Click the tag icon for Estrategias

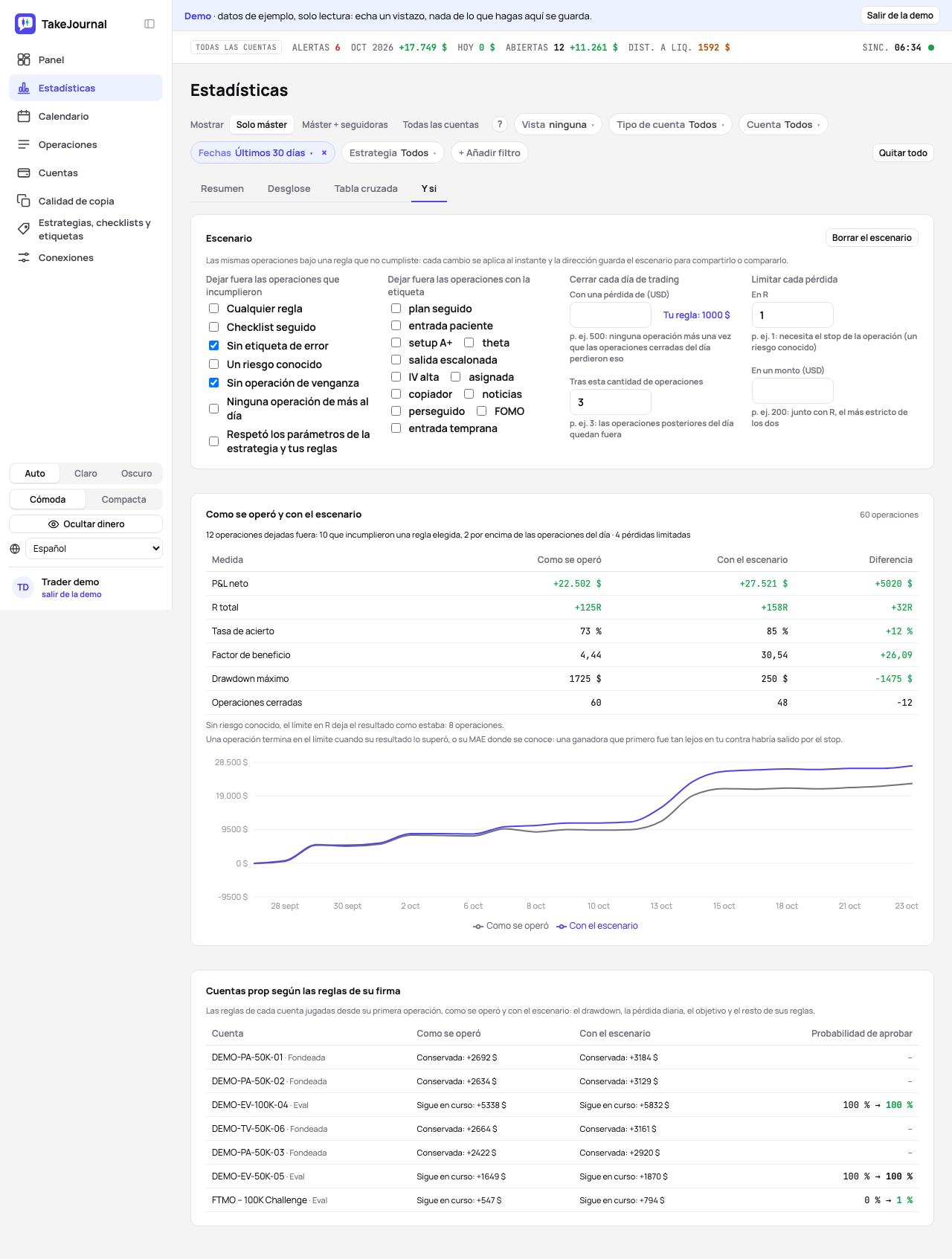(x=24, y=229)
